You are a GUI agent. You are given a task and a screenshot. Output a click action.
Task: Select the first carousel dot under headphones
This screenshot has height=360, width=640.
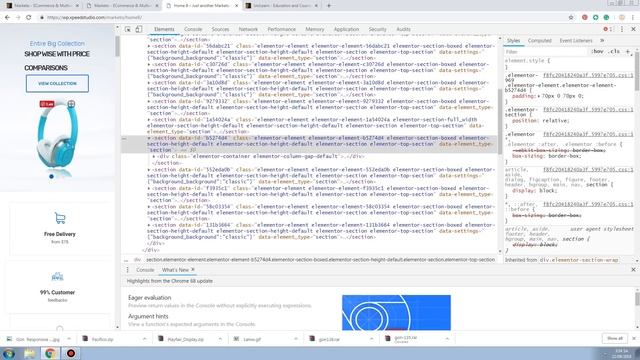coord(51,176)
